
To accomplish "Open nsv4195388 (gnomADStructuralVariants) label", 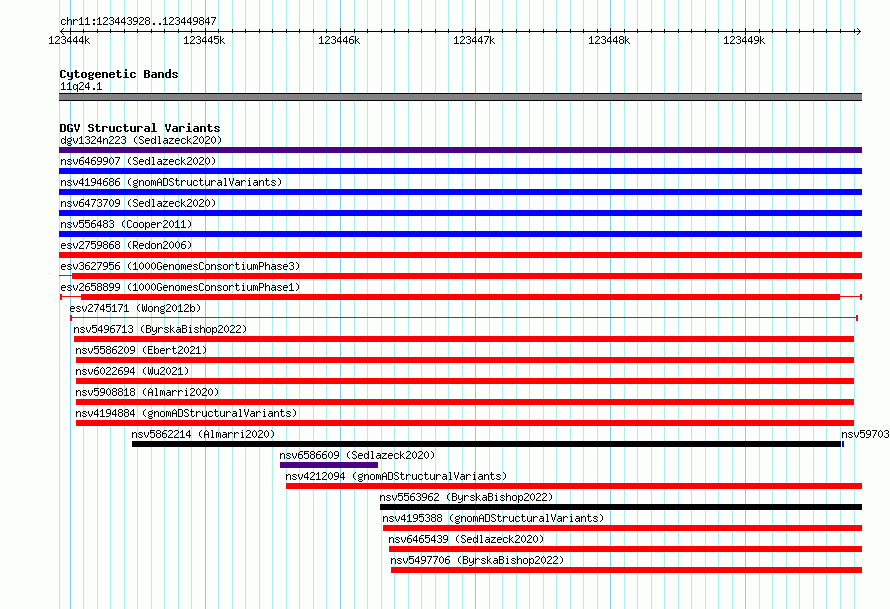I will coord(493,518).
